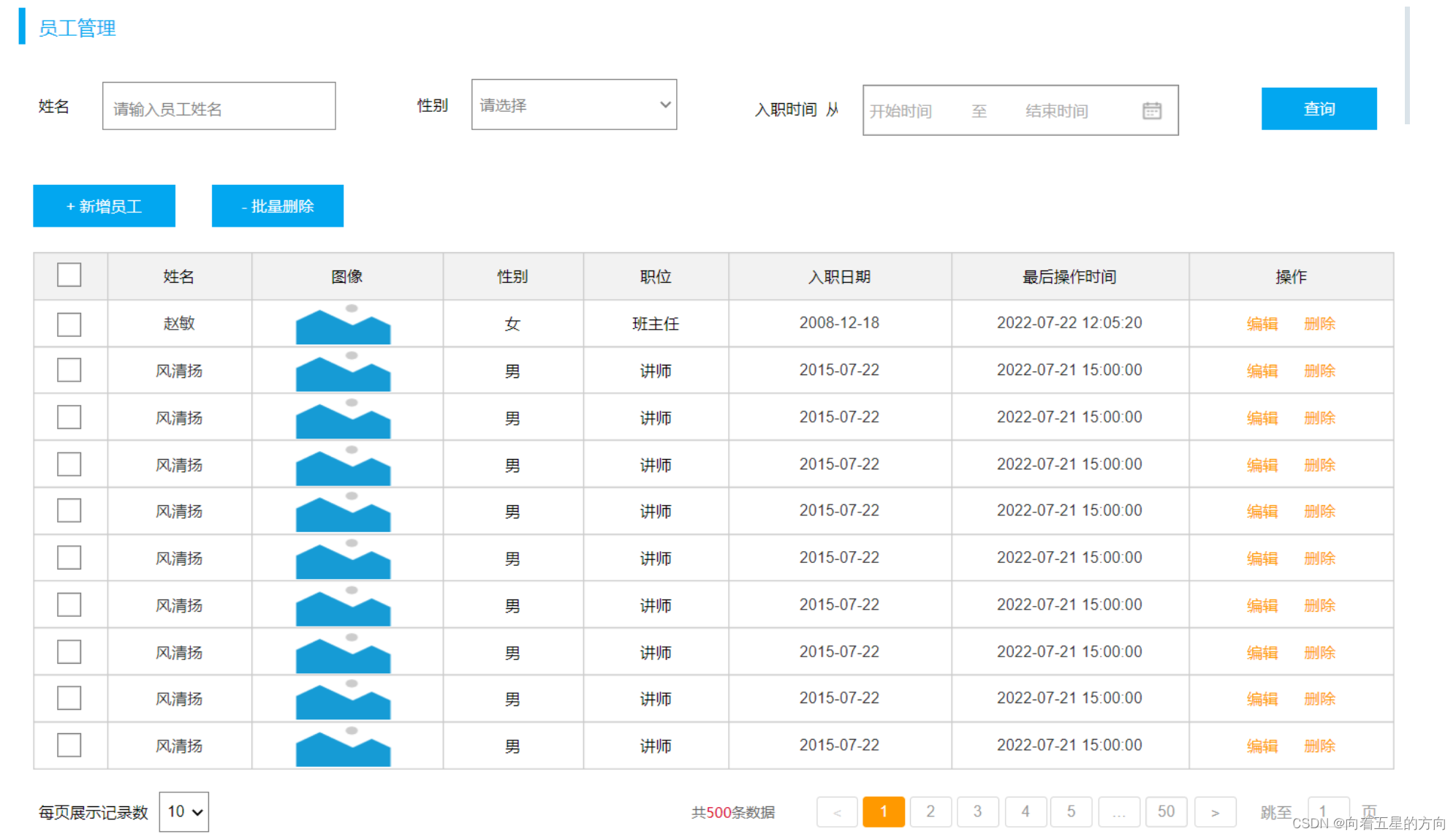Click the 批量删除 button
Viewport: 1456px width, 837px height.
278,206
